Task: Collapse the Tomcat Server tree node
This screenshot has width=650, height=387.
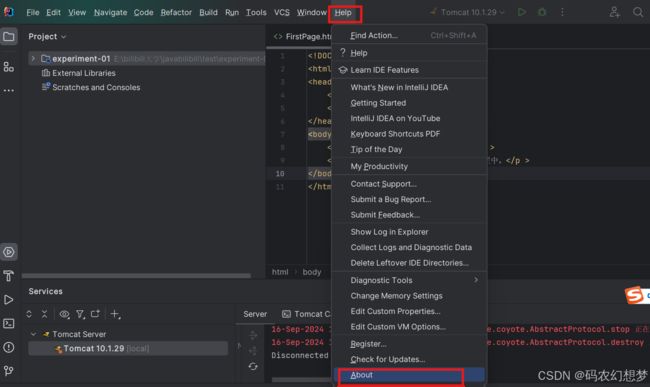Action: [33, 334]
